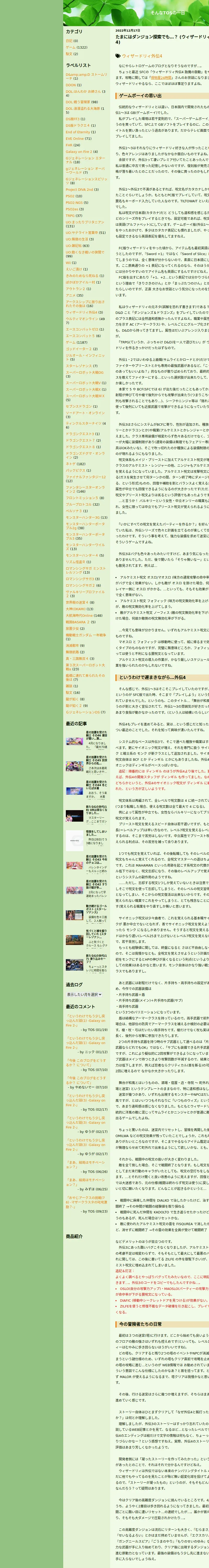Viewport: 209px width, 1568px height.
Task: Open the ネトゲ (182) label
Action: (71, 464)
